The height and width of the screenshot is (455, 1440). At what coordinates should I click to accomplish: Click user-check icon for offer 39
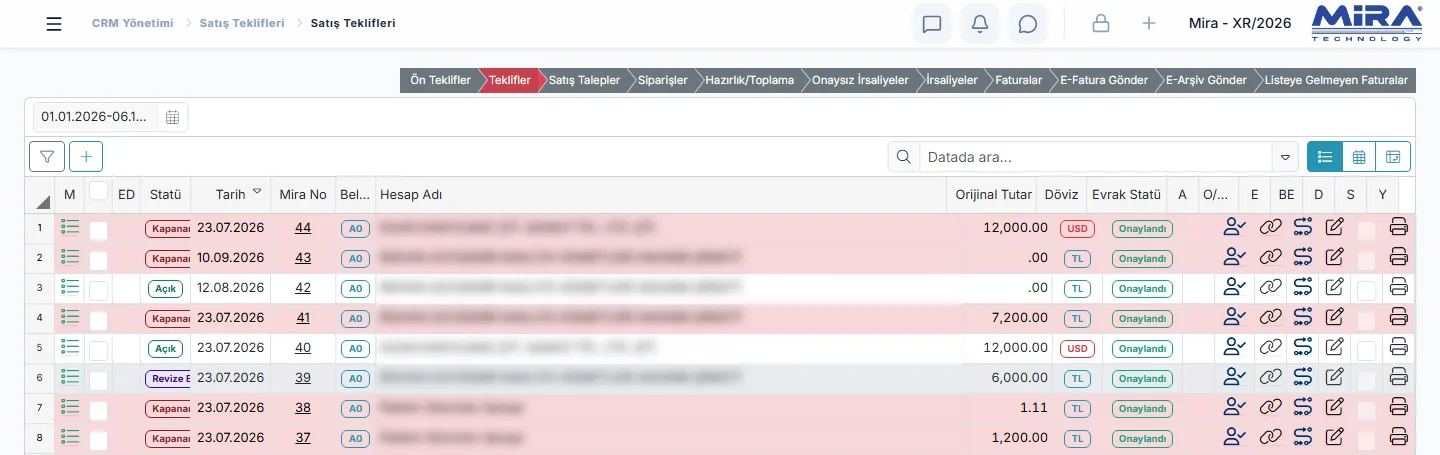tap(1235, 378)
